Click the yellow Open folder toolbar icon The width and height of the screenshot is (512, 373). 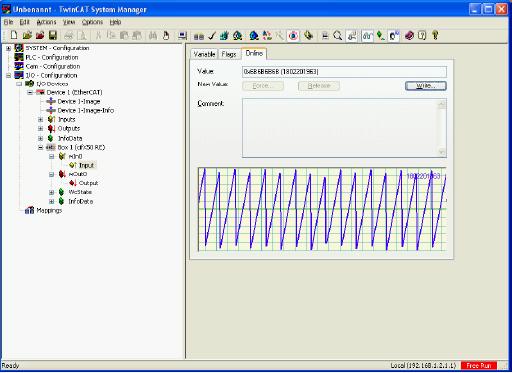(27, 35)
